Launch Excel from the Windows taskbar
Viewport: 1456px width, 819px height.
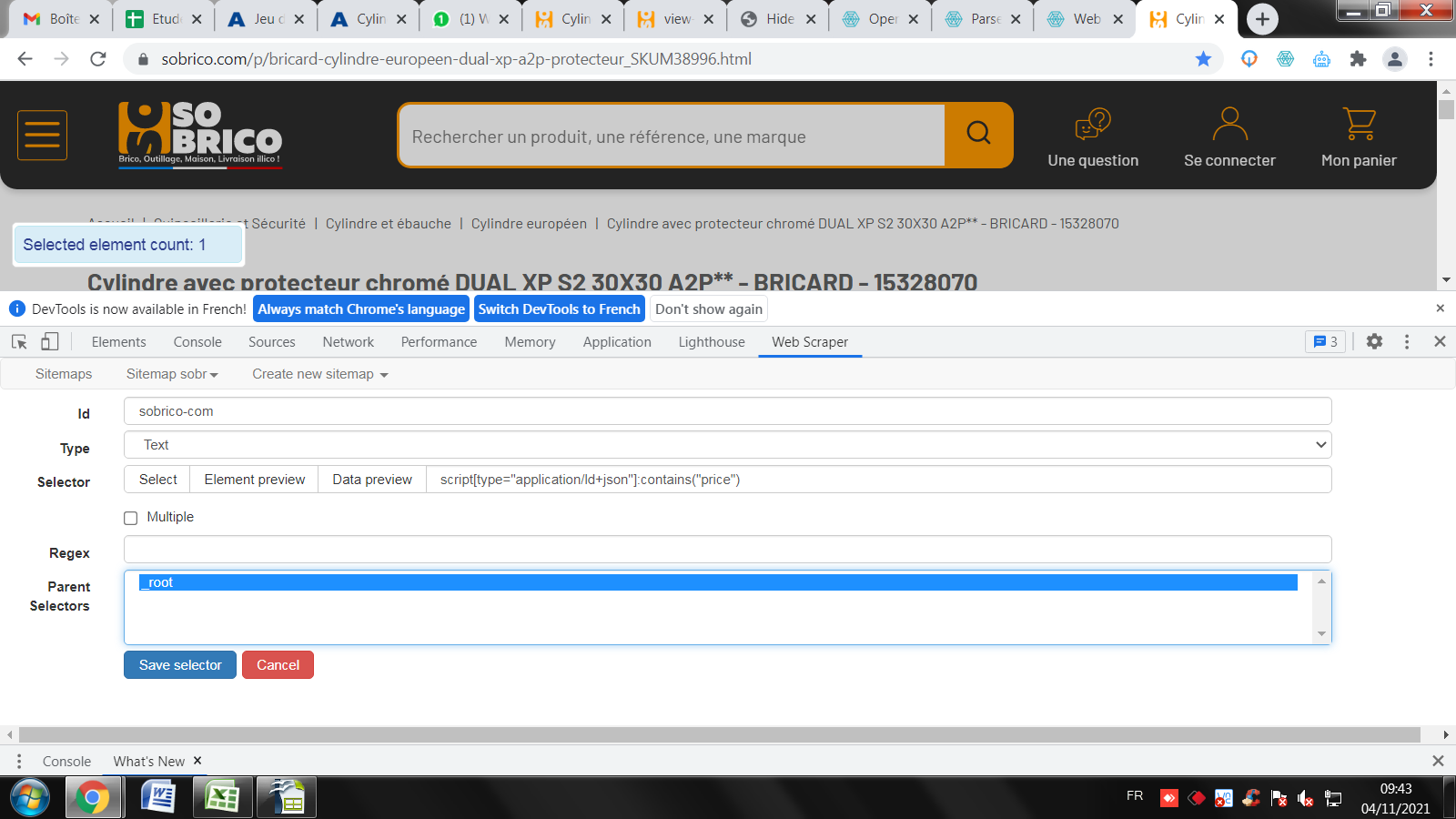pyautogui.click(x=222, y=798)
